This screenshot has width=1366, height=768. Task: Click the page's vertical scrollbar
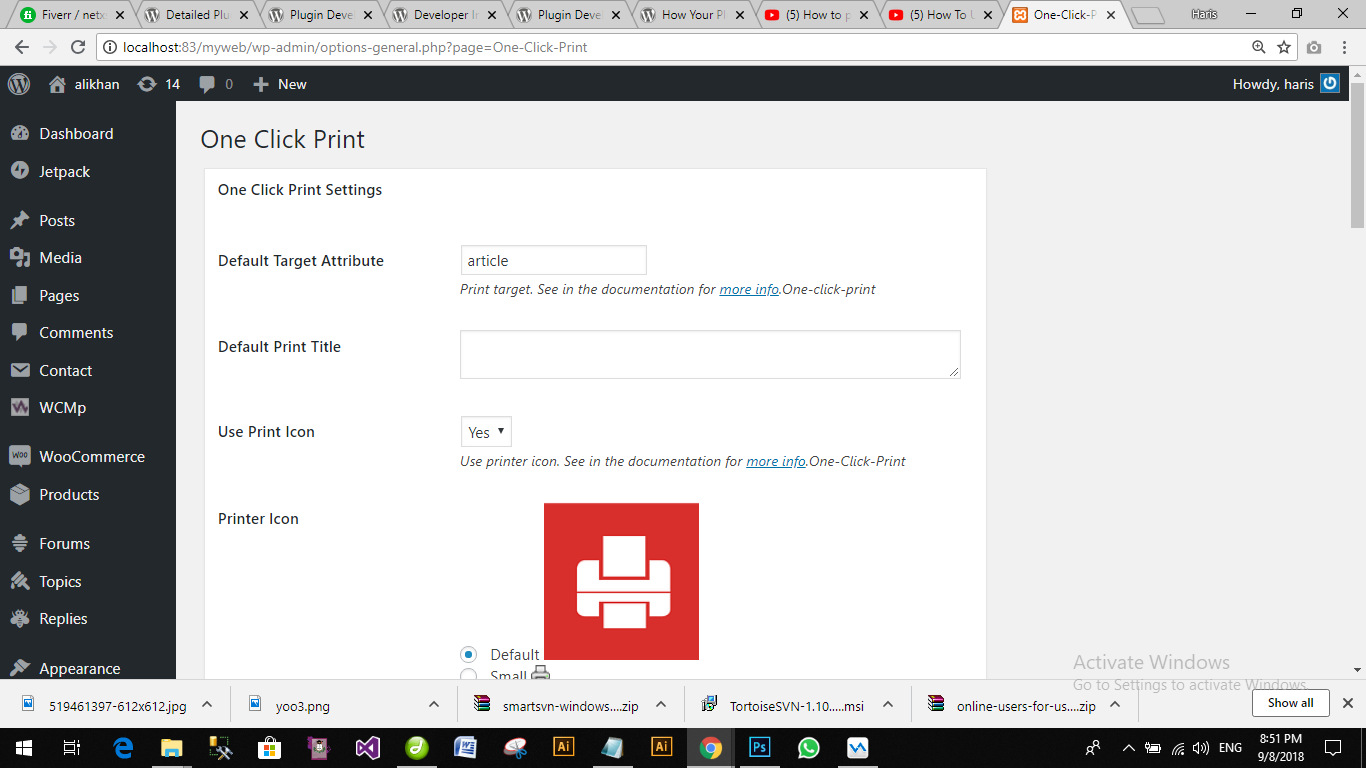[x=1357, y=160]
